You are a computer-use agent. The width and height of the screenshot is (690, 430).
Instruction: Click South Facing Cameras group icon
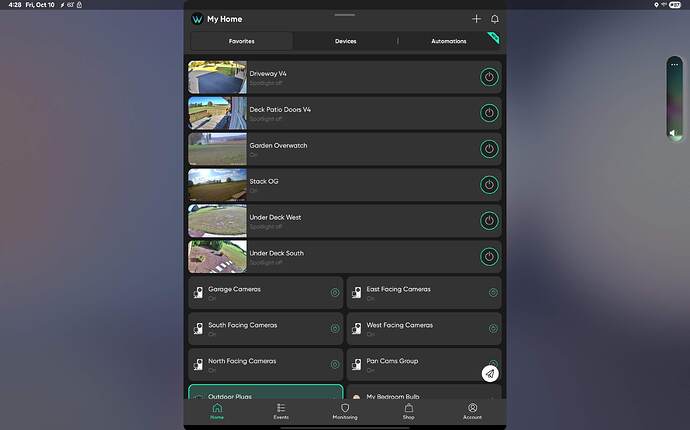pos(198,328)
